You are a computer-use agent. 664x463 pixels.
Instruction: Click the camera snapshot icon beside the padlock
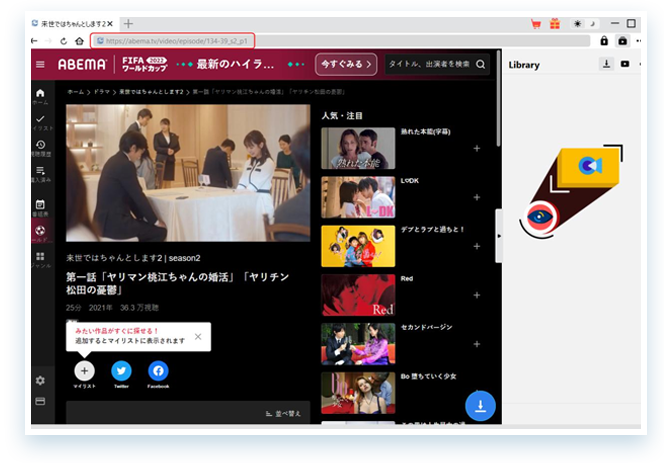coord(622,41)
